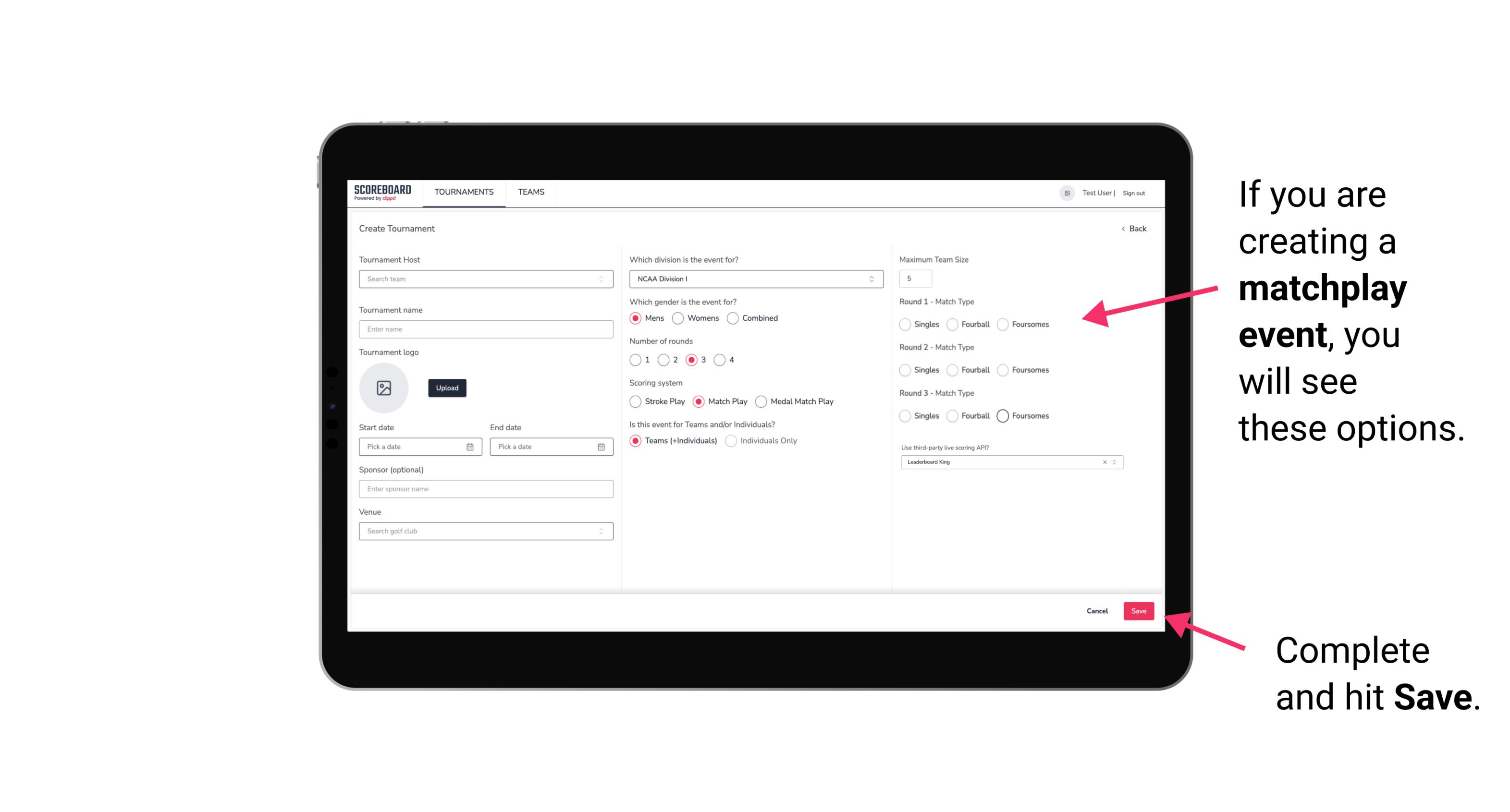The width and height of the screenshot is (1510, 812).
Task: Expand the third-party scoring API dropdown
Action: (x=1113, y=462)
